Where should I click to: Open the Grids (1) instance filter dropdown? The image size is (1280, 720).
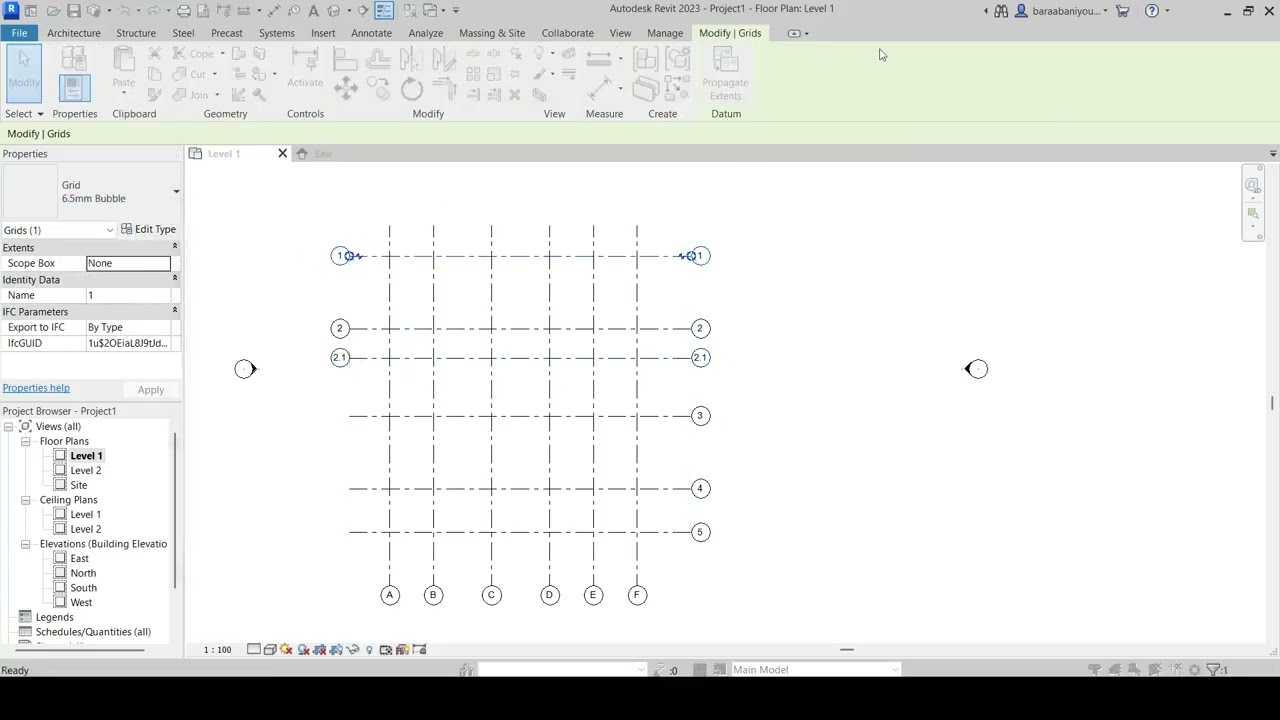pos(110,231)
